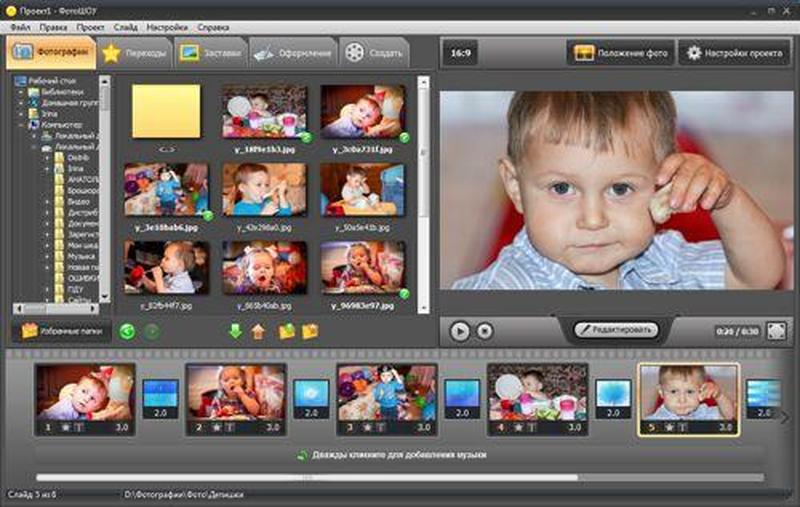Click the 16:9 aspect ratio button
The image size is (800, 507).
(462, 53)
